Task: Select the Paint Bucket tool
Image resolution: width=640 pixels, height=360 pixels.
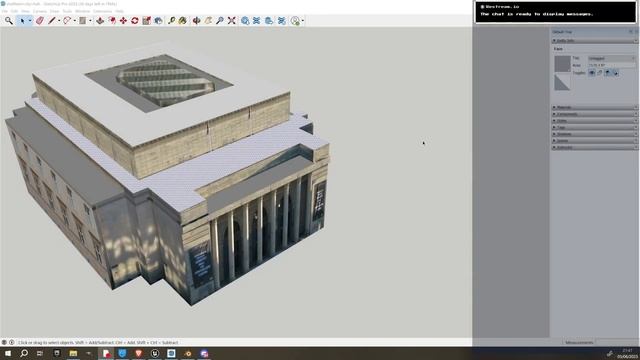Action: 183,20
